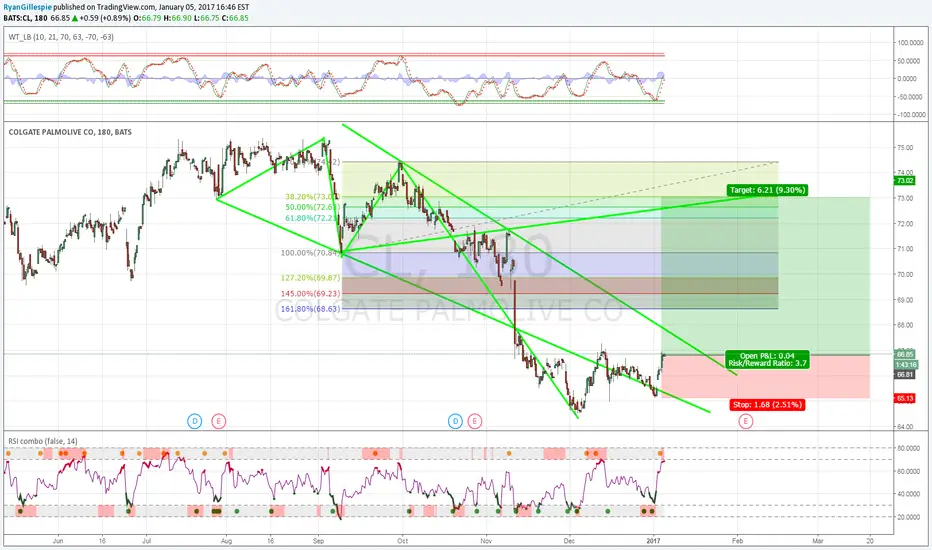Image resolution: width=932 pixels, height=550 pixels.
Task: Click the 100.00%(70.84) Fibonacci level label
Action: click(310, 253)
